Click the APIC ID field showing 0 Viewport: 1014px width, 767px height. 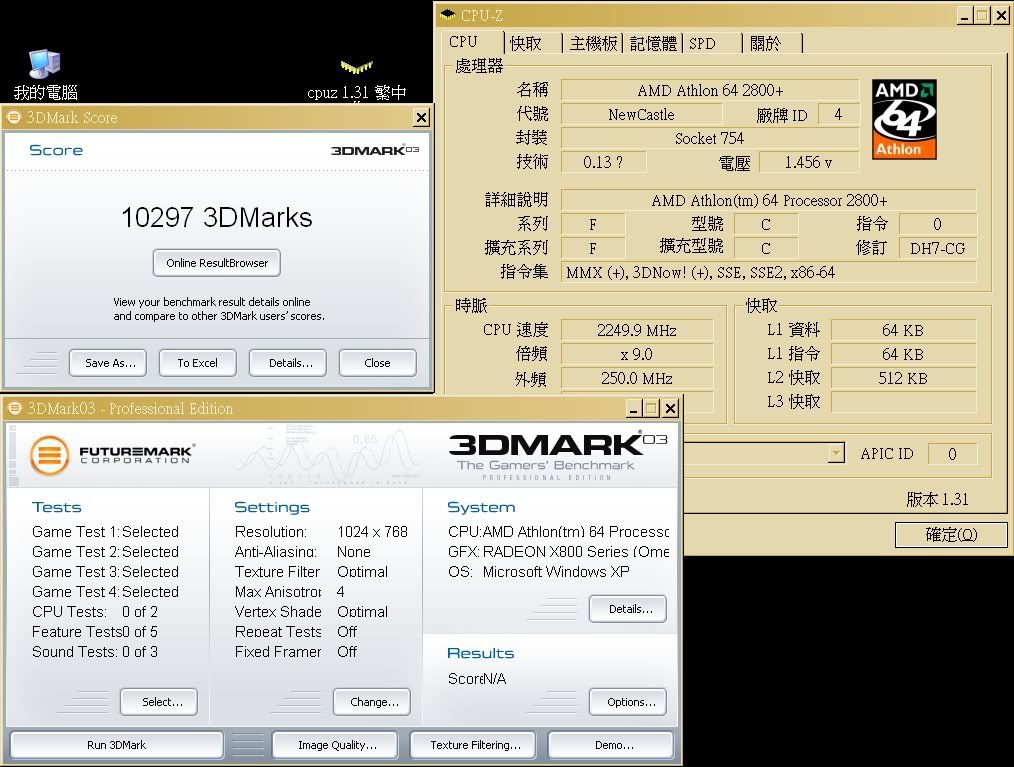pyautogui.click(x=952, y=454)
